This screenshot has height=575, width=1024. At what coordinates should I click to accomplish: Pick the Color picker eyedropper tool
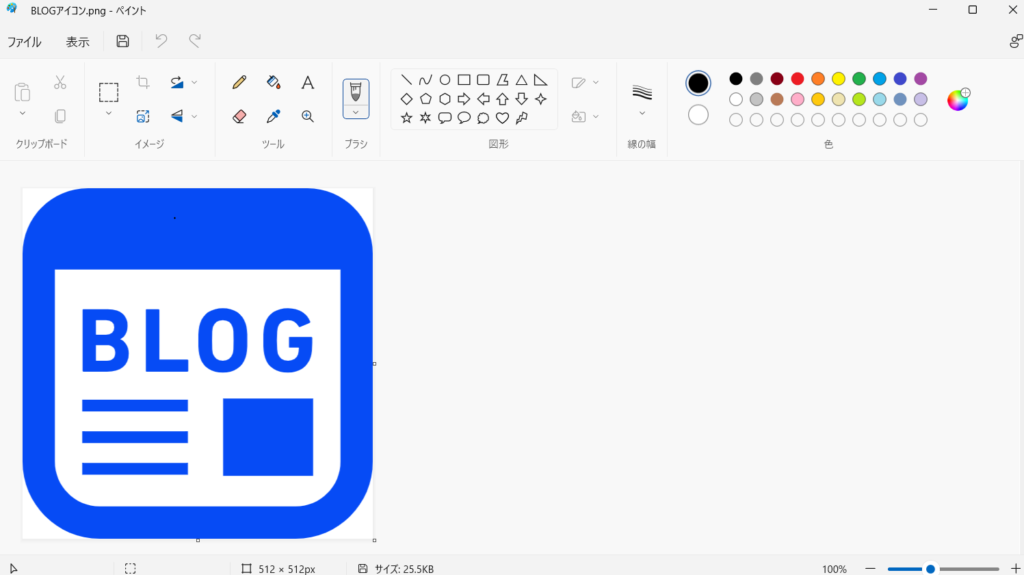point(273,116)
